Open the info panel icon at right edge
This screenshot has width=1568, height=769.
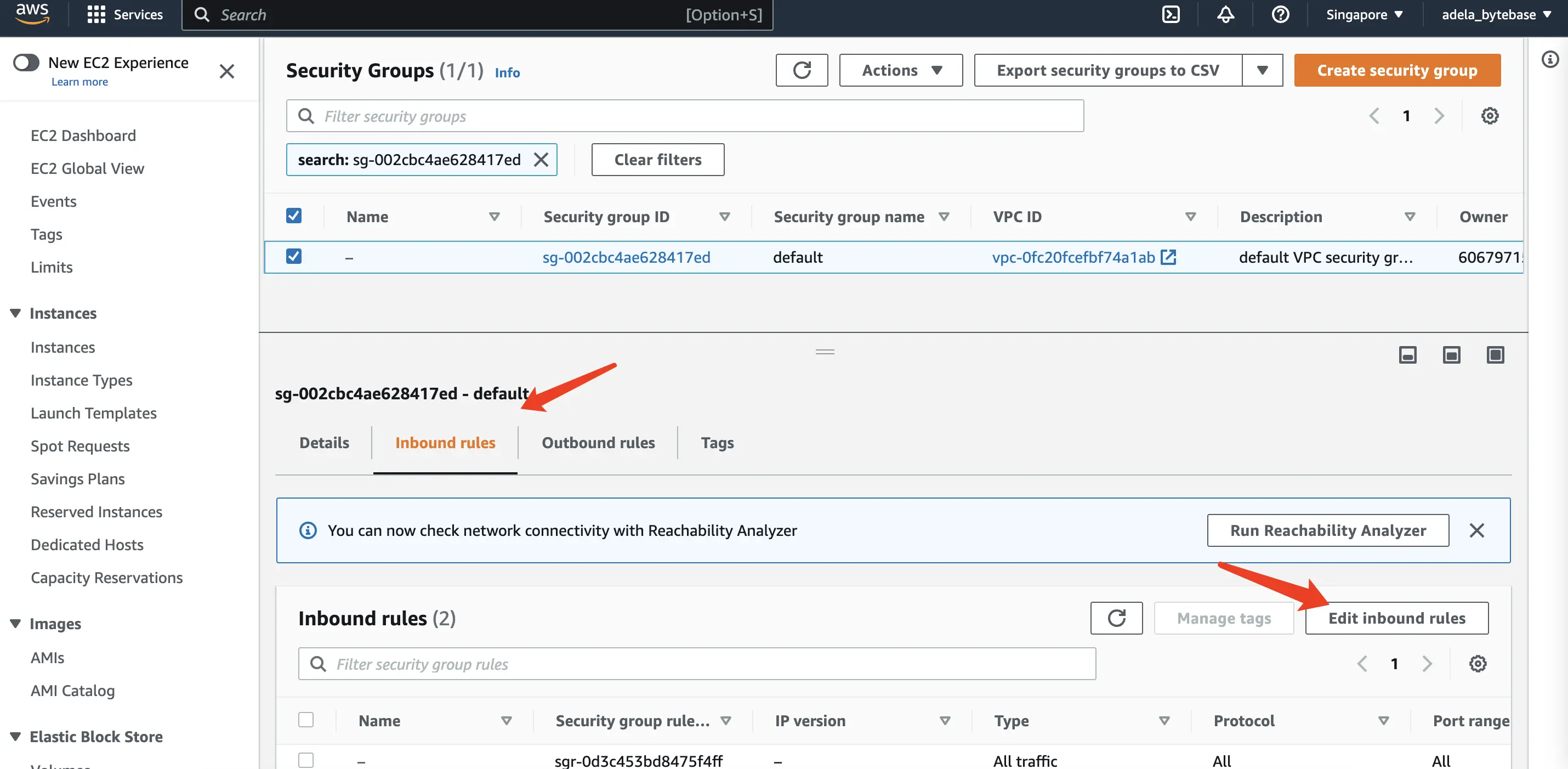pos(1550,59)
